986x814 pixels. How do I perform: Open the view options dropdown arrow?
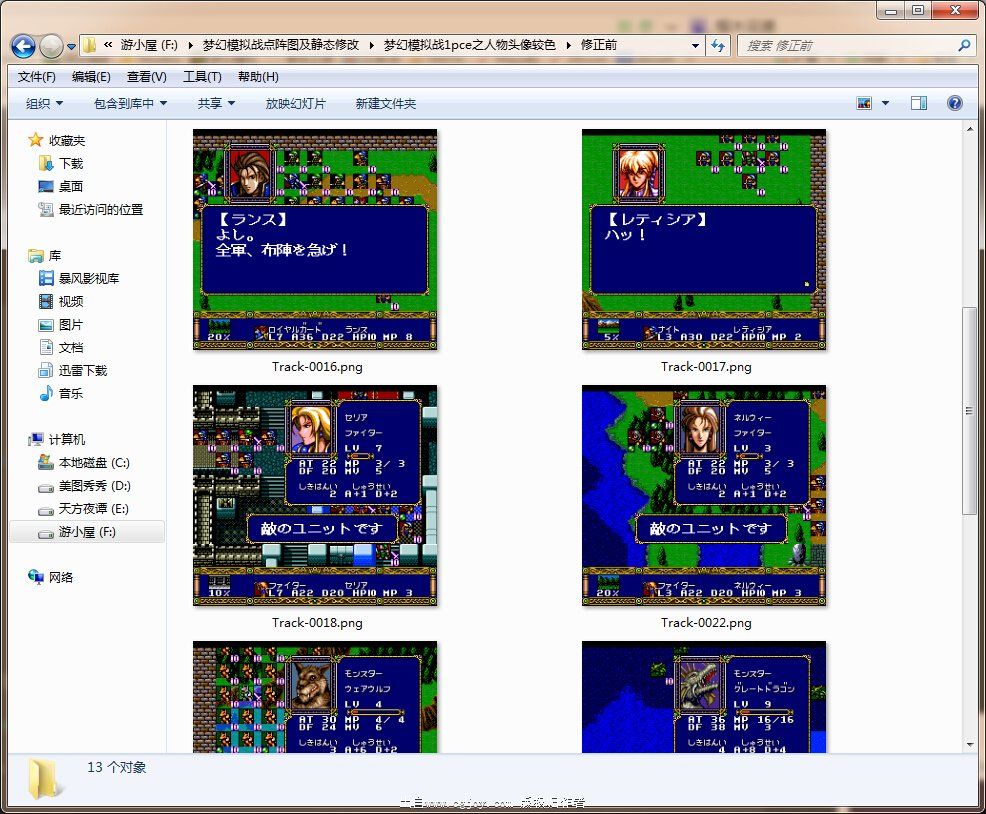click(x=884, y=103)
